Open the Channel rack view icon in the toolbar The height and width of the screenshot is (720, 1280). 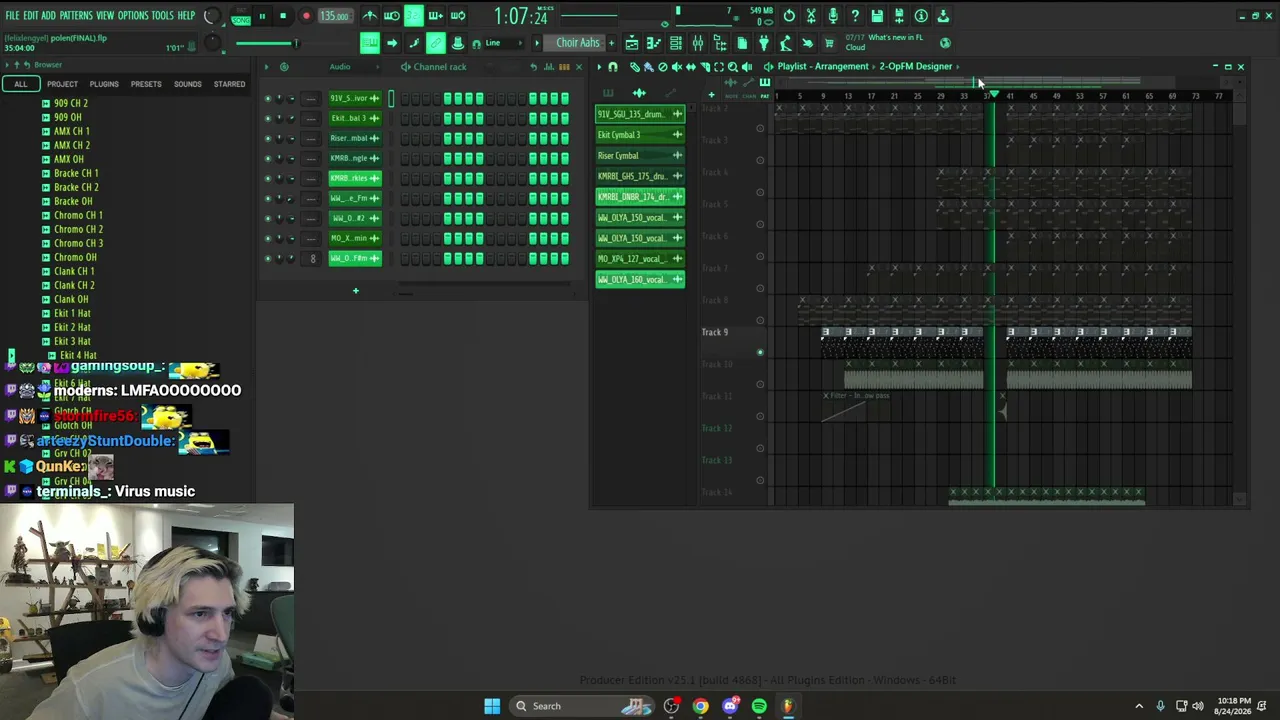(676, 43)
